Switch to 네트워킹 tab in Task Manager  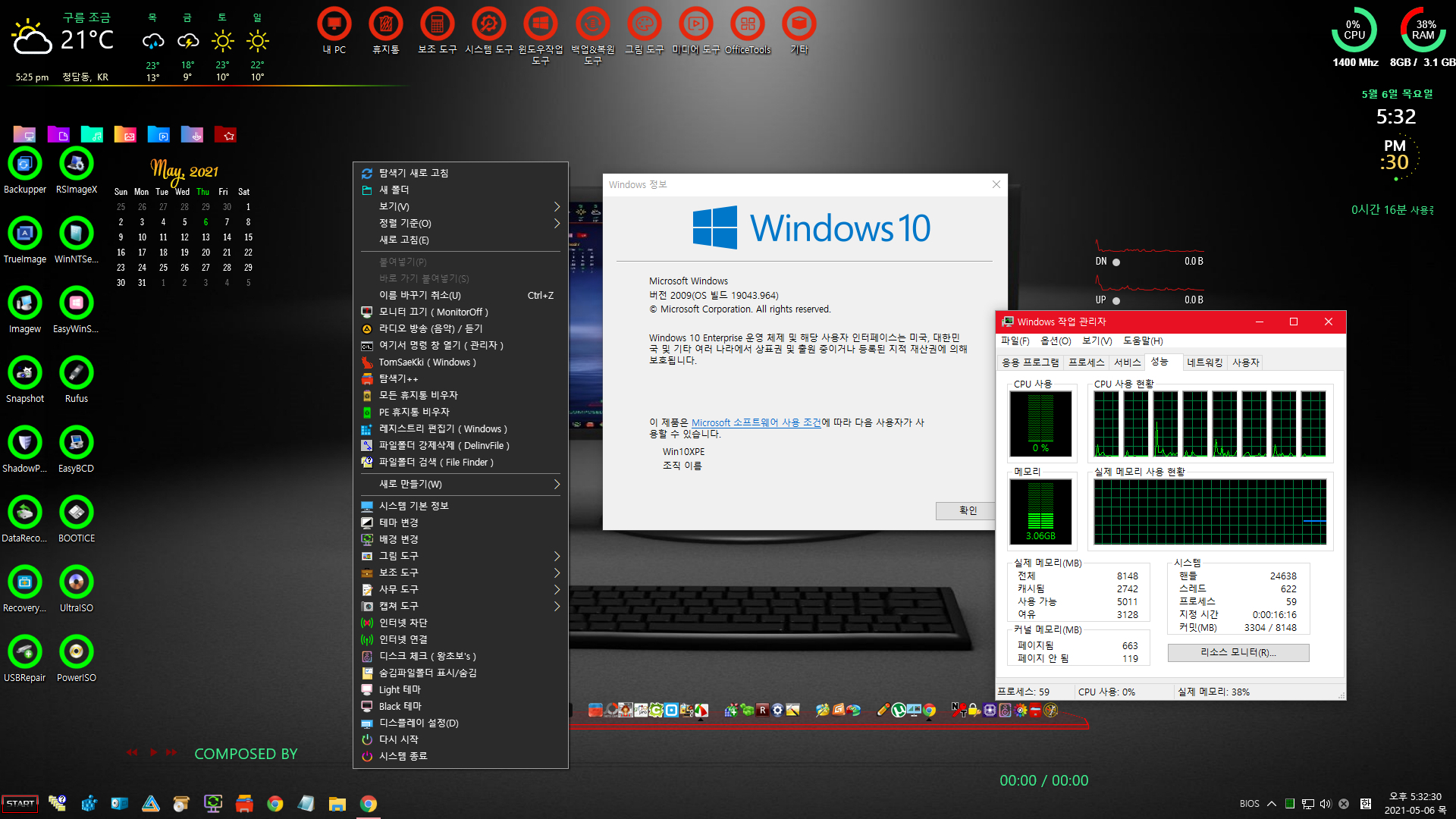click(x=1204, y=362)
